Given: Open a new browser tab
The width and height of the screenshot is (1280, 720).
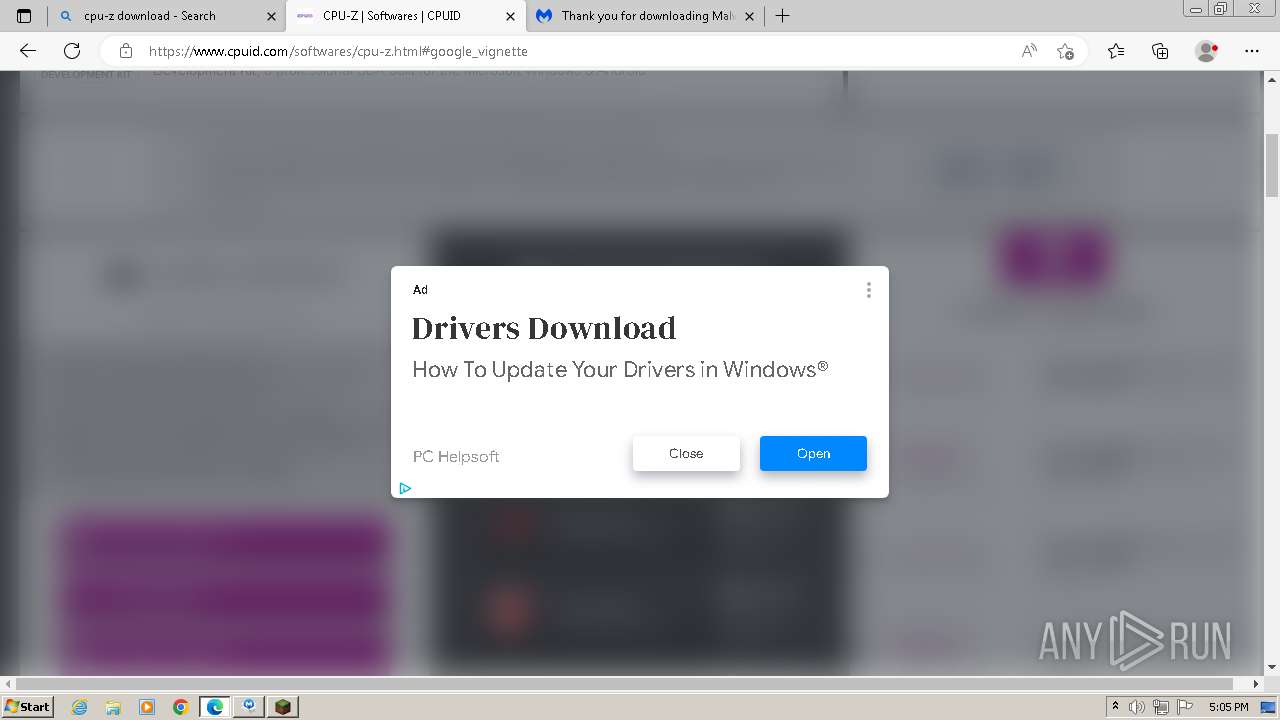Looking at the screenshot, I should (x=783, y=16).
